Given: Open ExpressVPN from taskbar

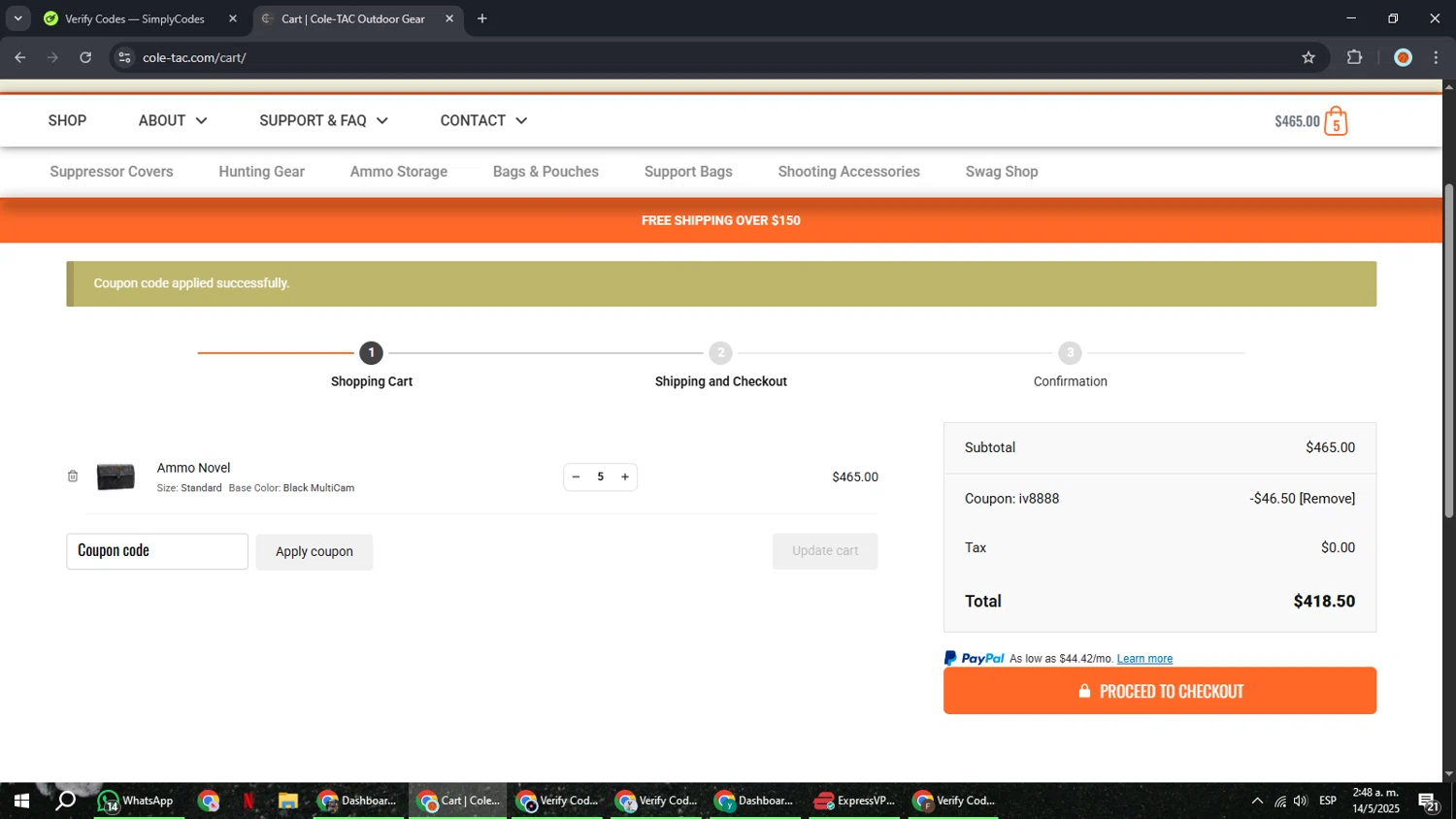Looking at the screenshot, I should click(855, 801).
